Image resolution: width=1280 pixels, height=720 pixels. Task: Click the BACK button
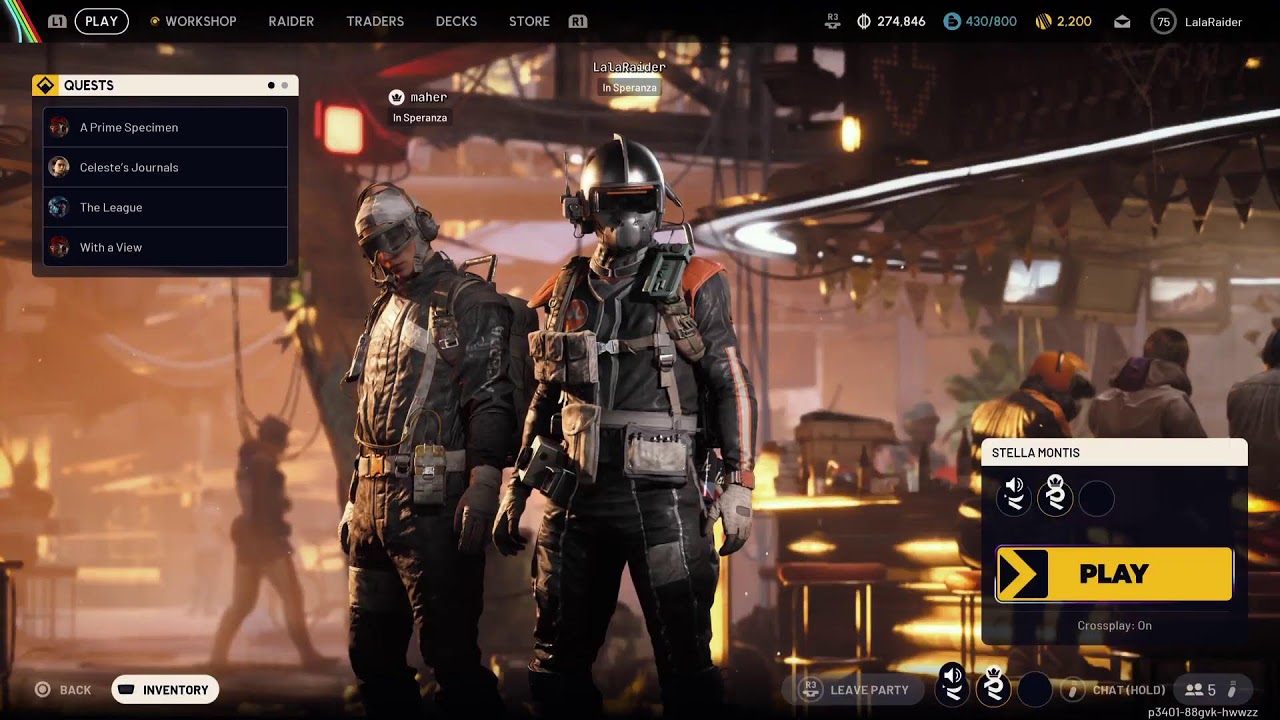[64, 690]
